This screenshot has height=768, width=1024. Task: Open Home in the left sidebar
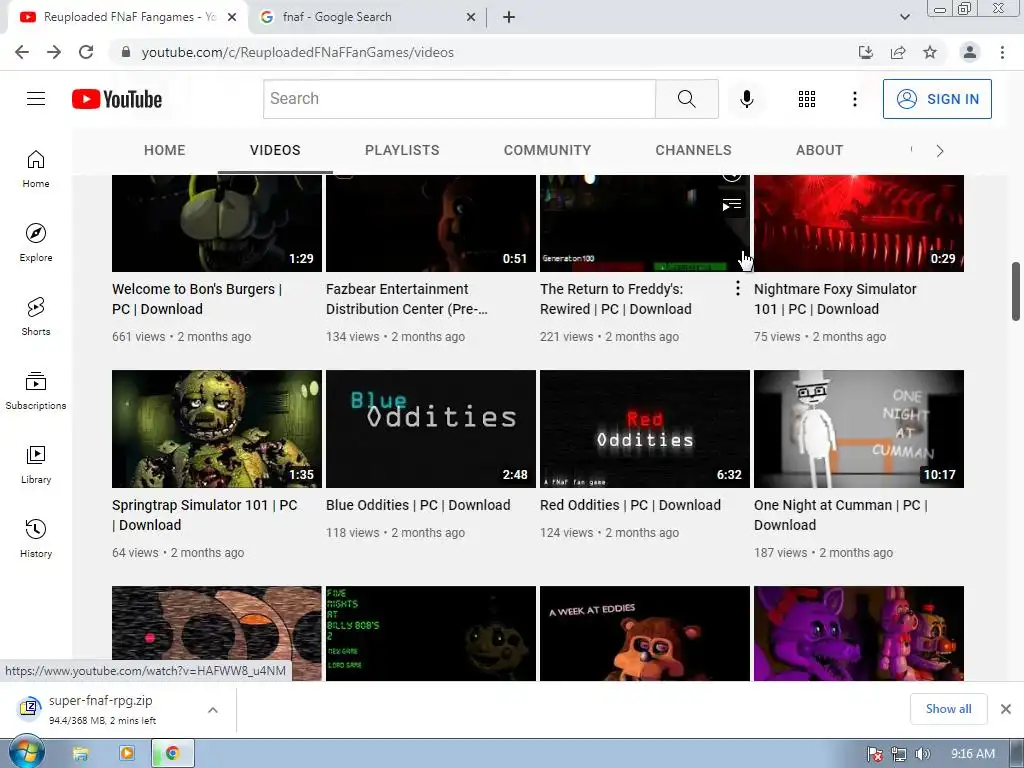36,169
